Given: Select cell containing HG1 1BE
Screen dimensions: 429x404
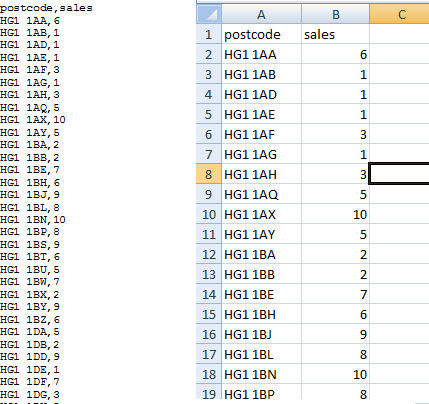Looking at the screenshot, I should coord(261,294).
